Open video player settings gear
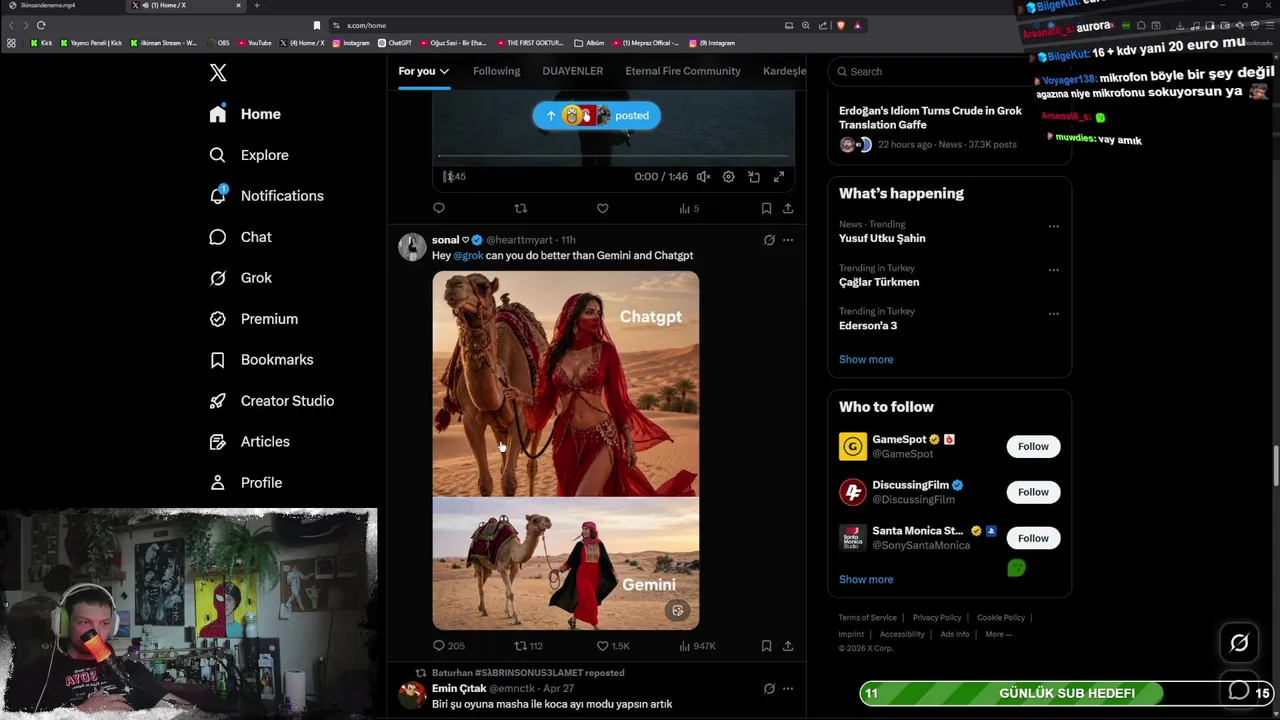This screenshot has height=720, width=1280. coord(729,177)
